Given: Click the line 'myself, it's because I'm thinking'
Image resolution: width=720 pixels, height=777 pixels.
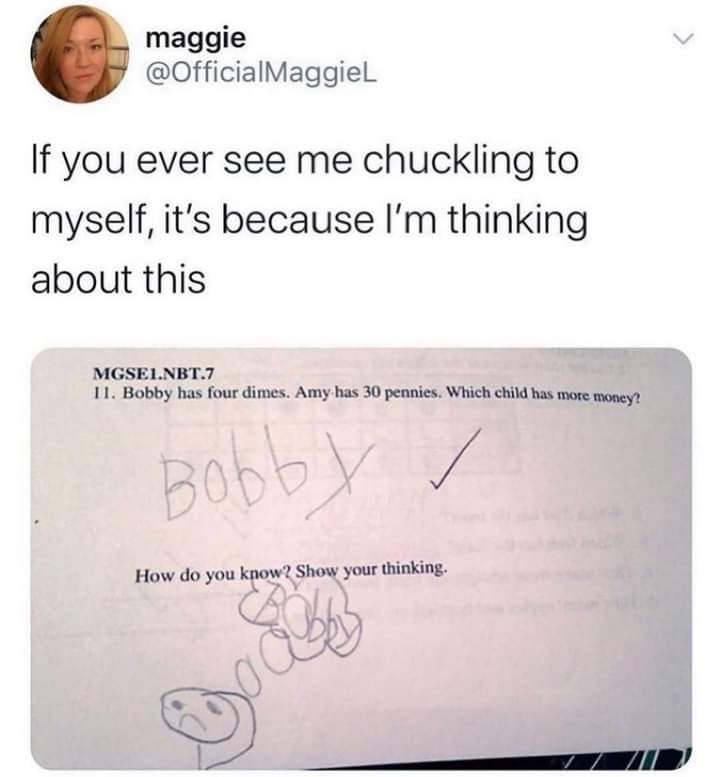Looking at the screenshot, I should (x=309, y=221).
